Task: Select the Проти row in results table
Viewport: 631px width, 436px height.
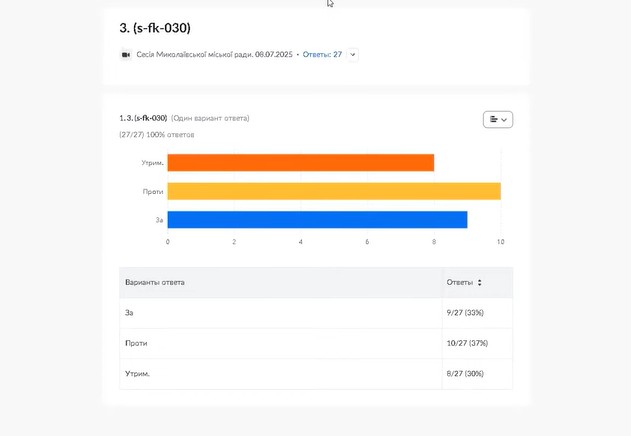Action: click(280, 343)
